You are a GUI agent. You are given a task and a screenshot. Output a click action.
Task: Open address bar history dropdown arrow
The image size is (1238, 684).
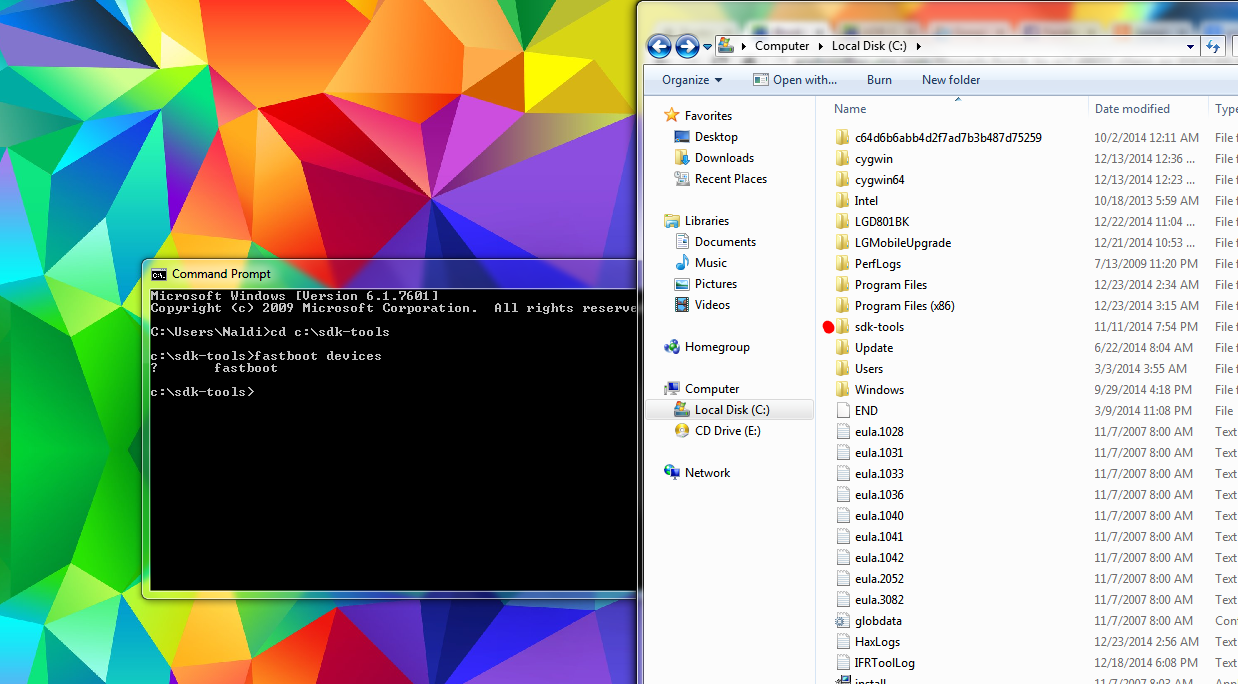[1190, 46]
